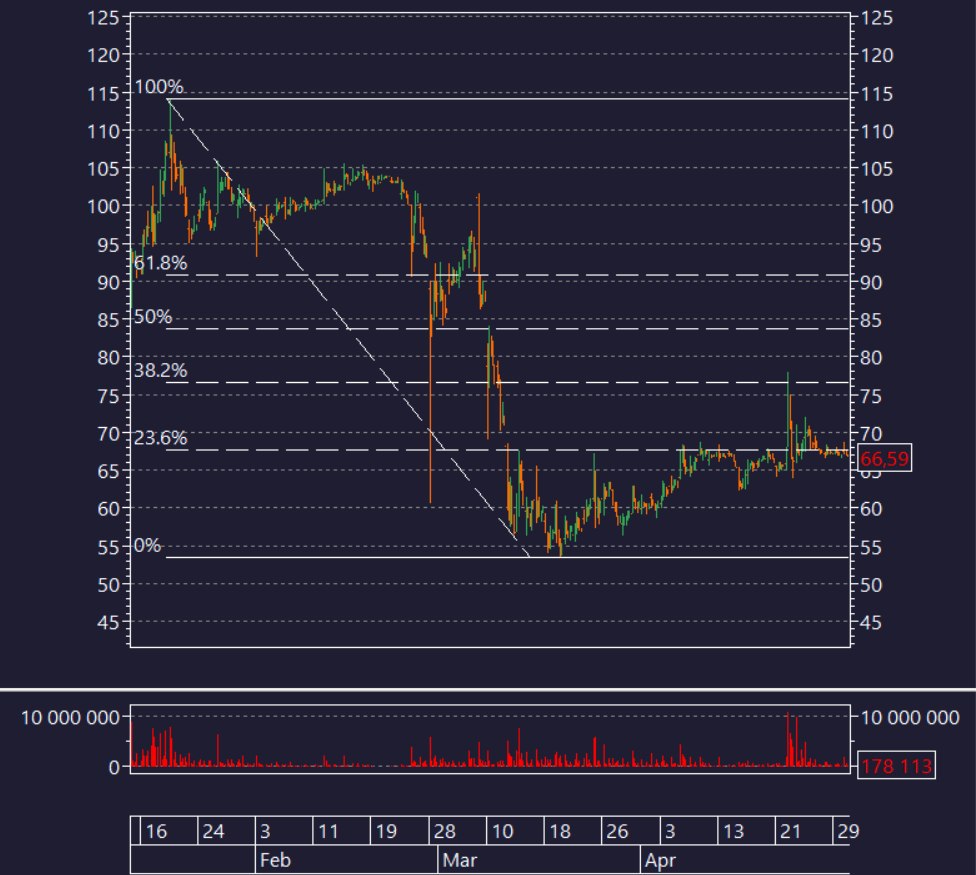Select the 23.6% Fibonacci level label

[161, 438]
